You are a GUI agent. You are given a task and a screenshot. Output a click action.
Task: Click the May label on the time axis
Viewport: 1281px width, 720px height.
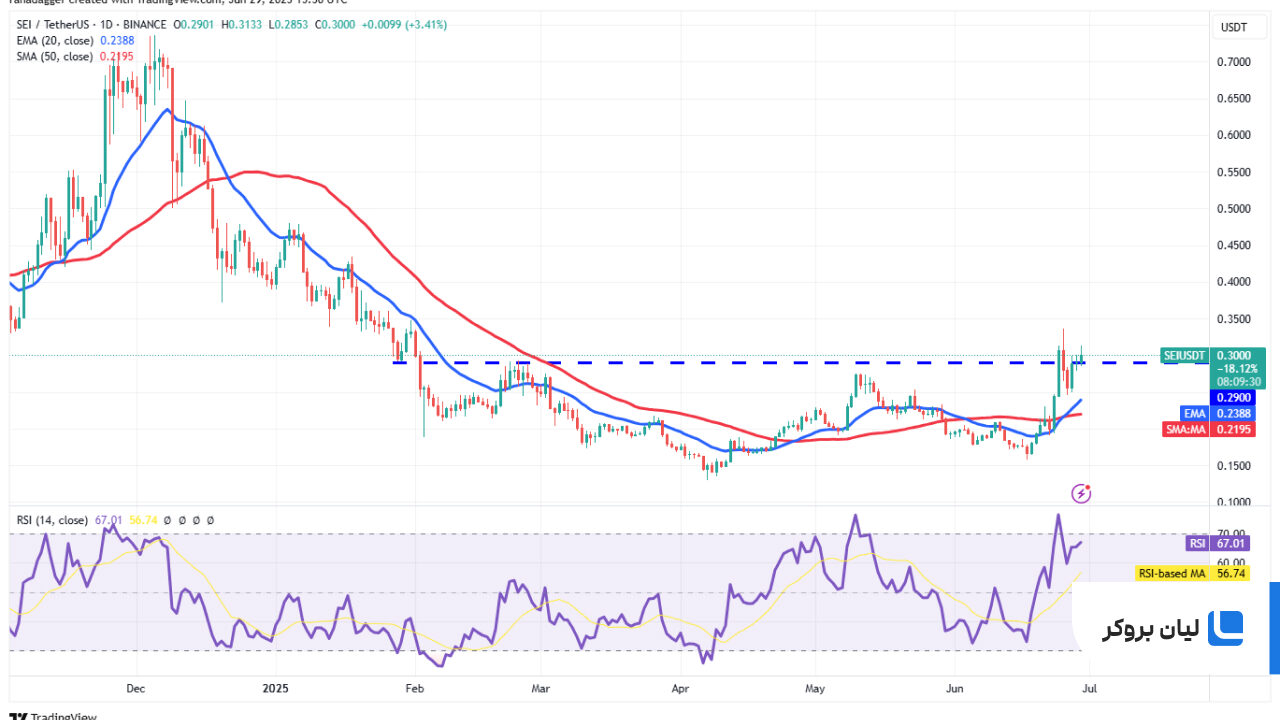[816, 688]
